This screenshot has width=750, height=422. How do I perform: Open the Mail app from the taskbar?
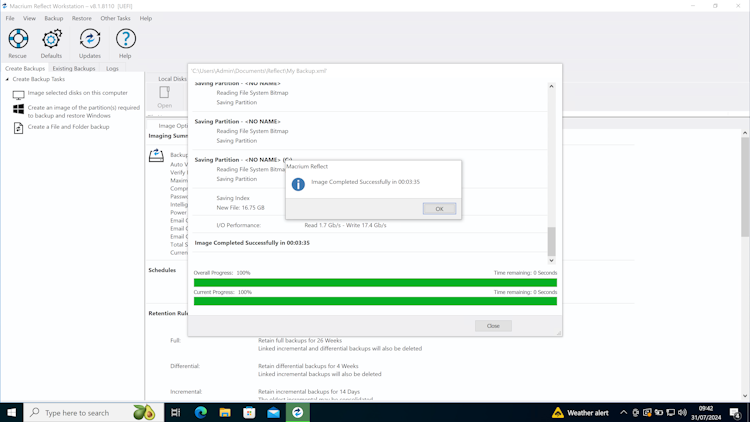click(274, 412)
